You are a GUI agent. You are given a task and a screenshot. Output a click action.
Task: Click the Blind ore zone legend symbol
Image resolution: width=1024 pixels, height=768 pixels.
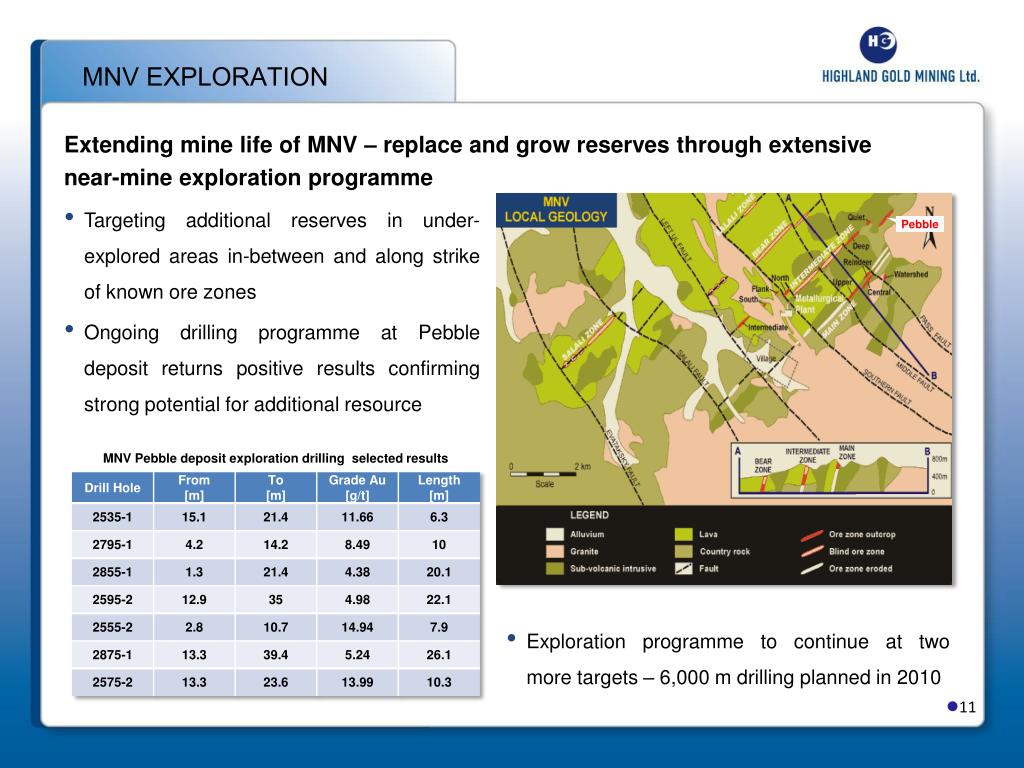[x=812, y=552]
